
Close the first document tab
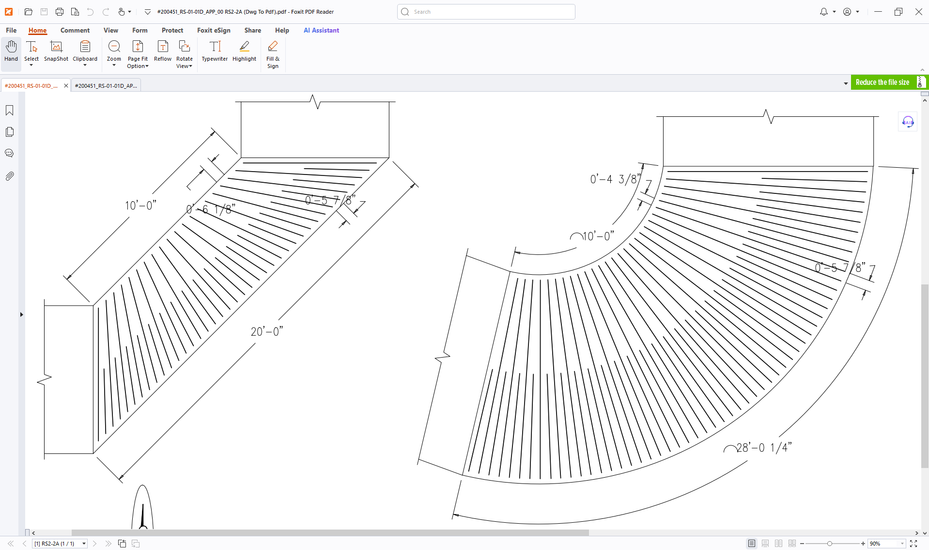(x=66, y=86)
